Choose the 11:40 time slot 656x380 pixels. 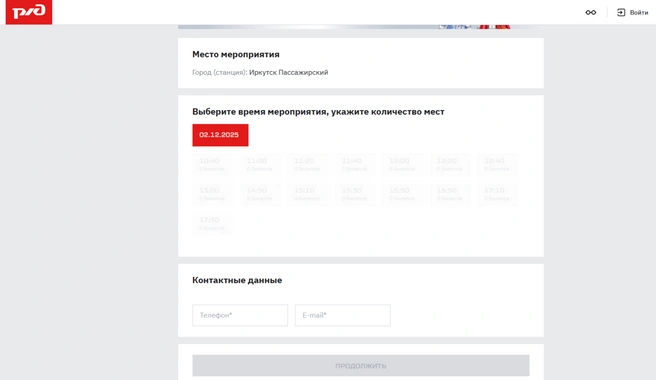[x=354, y=164]
